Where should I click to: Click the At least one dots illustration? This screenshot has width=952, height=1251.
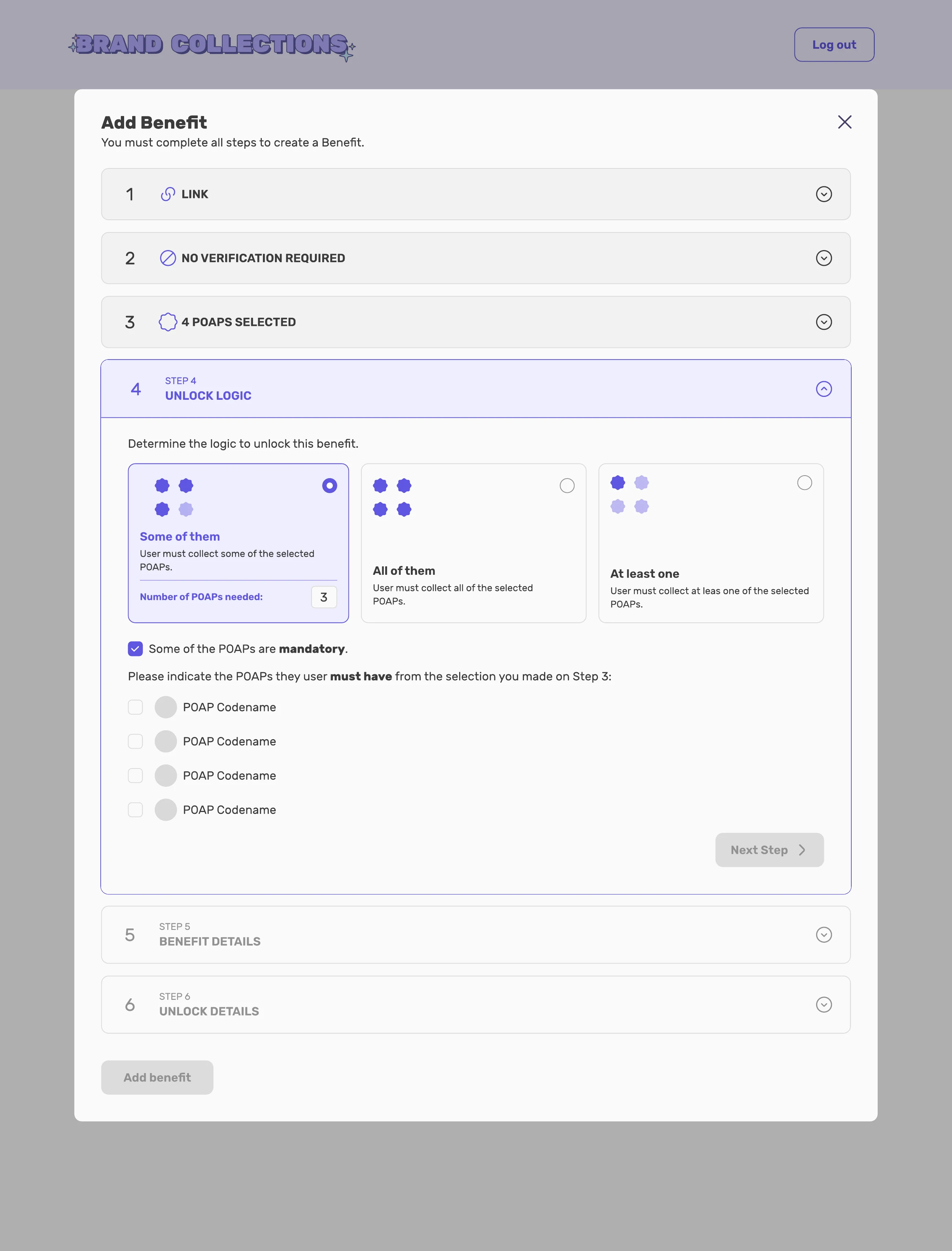coord(629,495)
